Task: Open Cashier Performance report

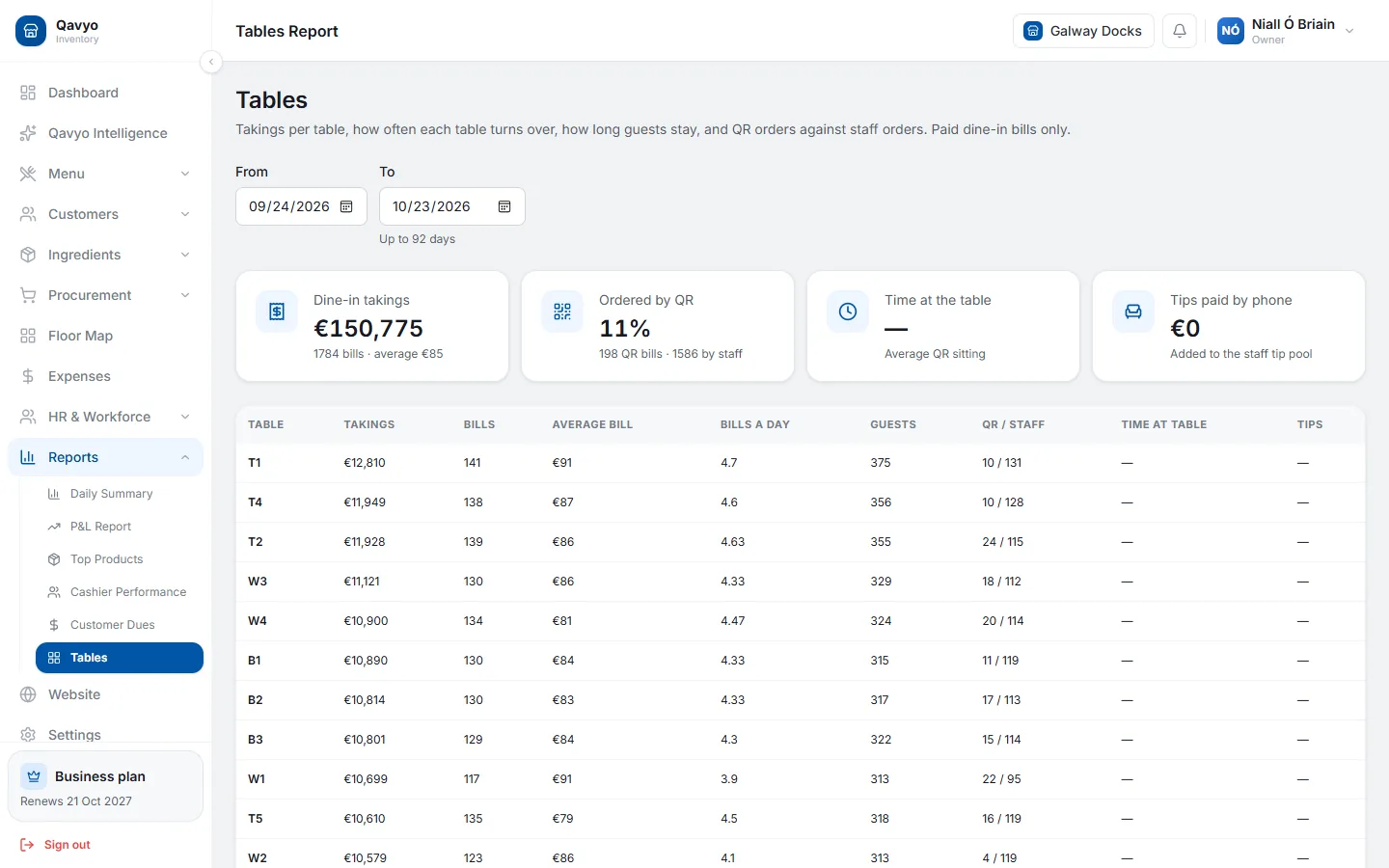Action: tap(120, 592)
